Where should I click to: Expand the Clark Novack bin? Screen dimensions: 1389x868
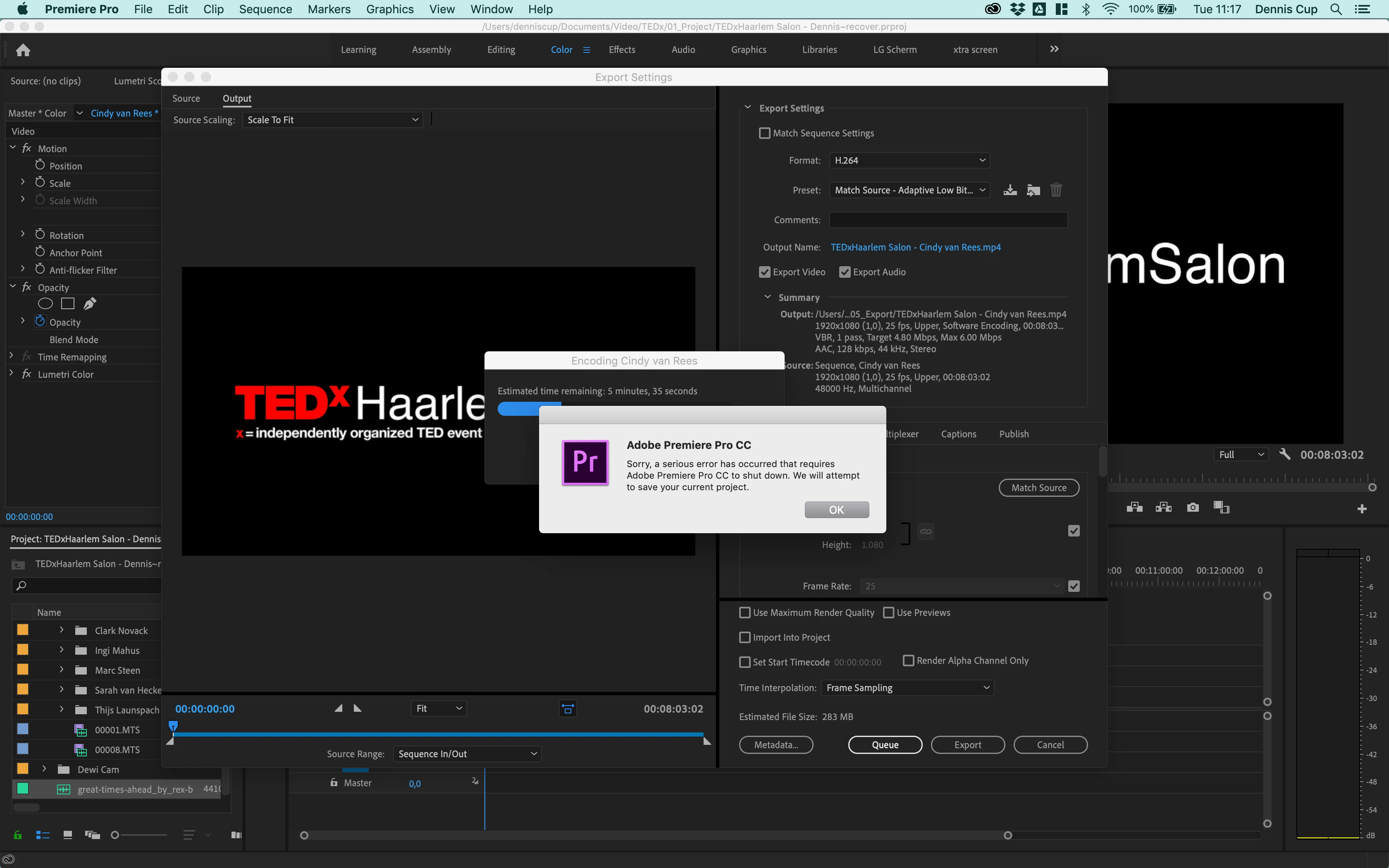point(62,630)
